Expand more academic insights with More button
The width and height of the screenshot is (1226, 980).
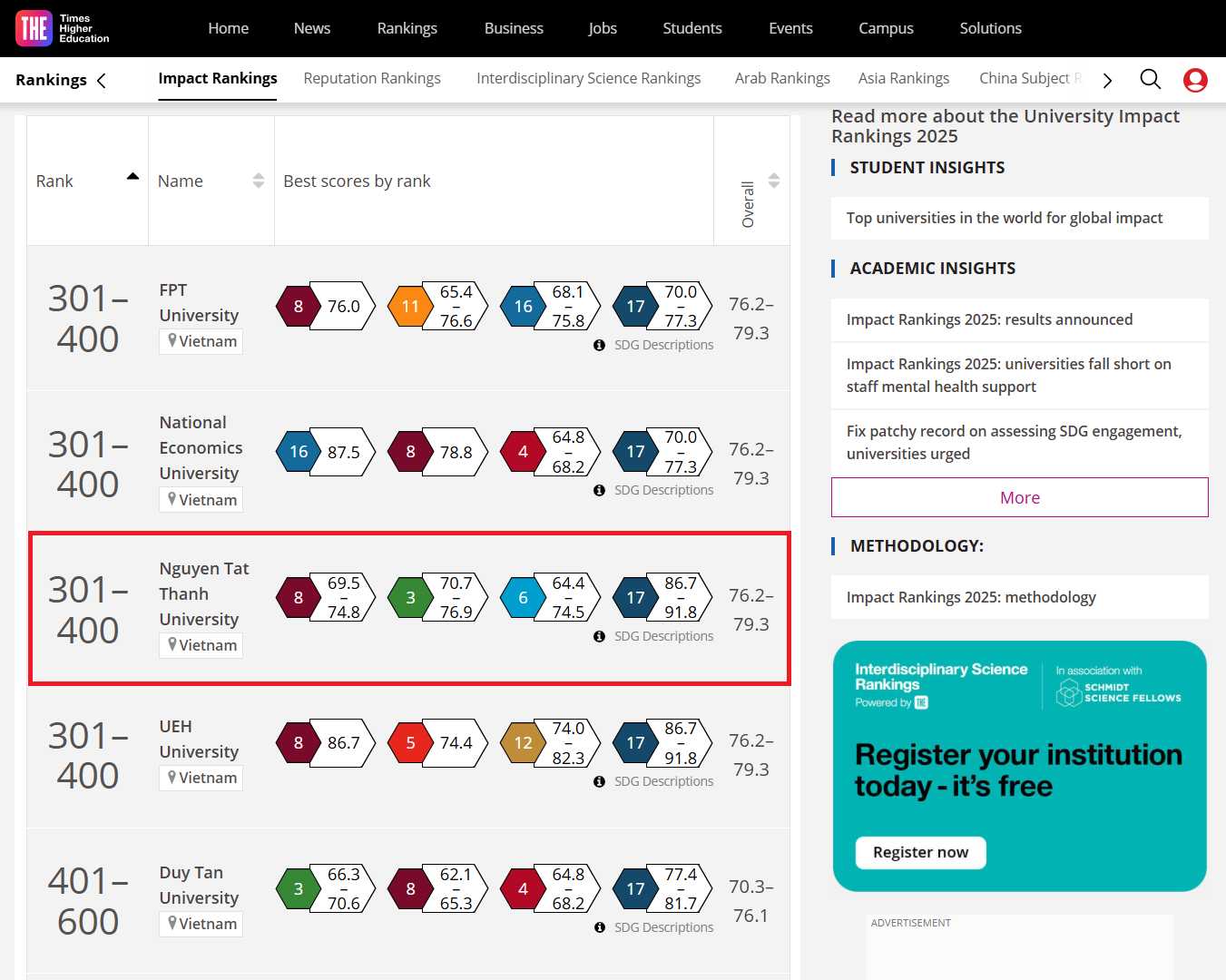tap(1019, 497)
